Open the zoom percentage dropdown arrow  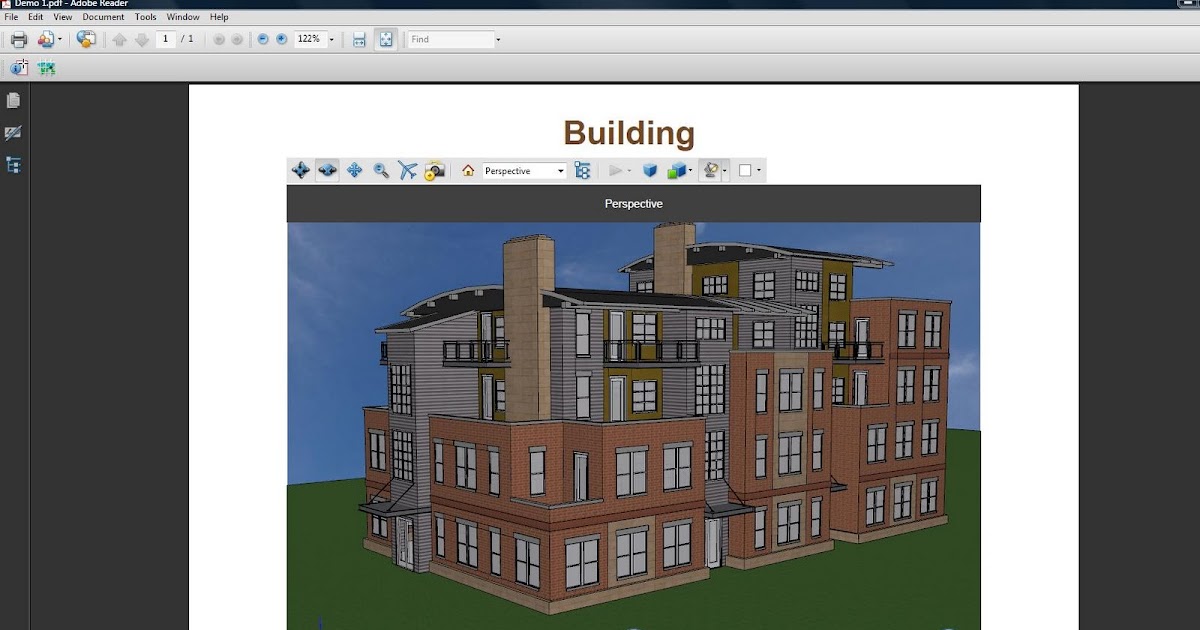332,40
